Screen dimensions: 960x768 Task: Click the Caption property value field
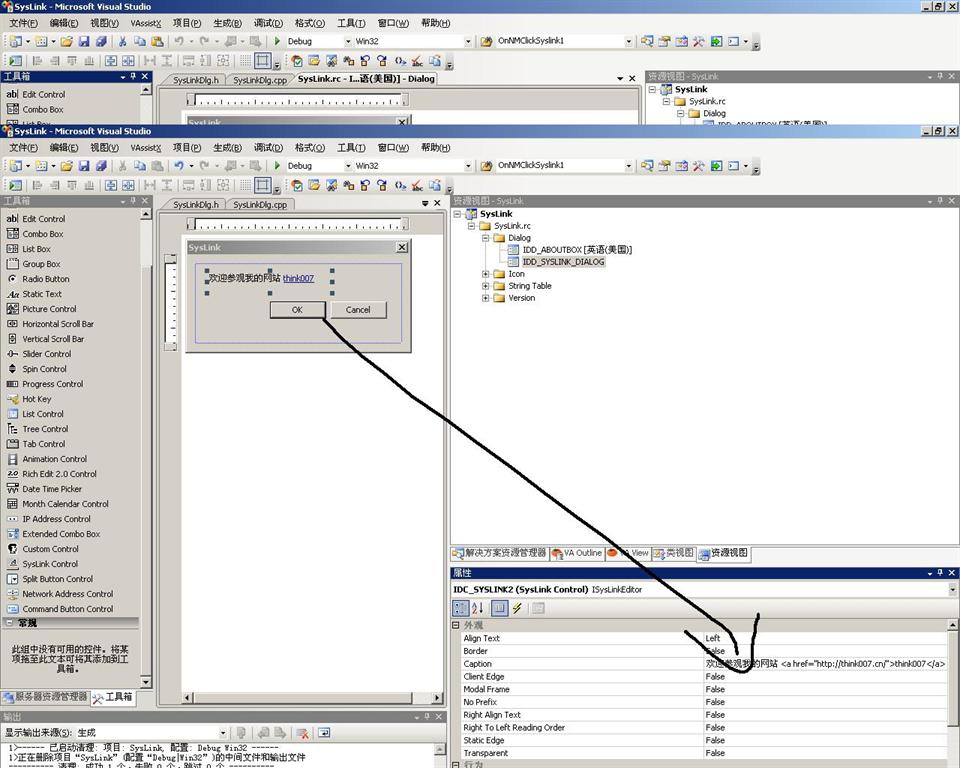pos(824,664)
